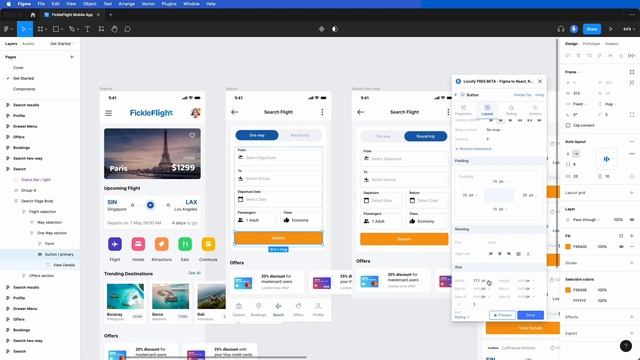
Task: Switch to the Assets tab
Action: [28, 44]
